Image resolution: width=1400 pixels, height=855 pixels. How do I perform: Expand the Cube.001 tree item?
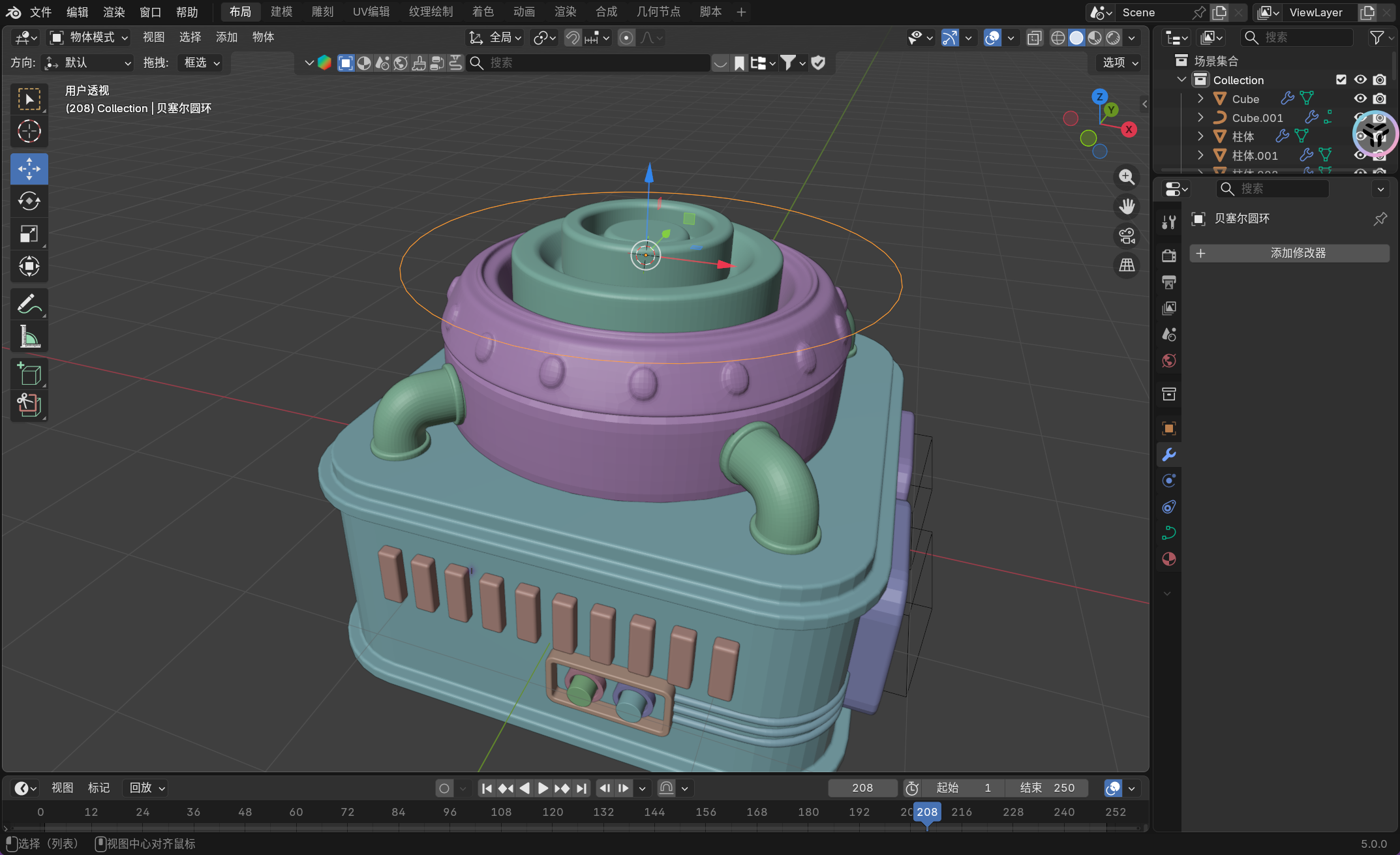(x=1200, y=117)
